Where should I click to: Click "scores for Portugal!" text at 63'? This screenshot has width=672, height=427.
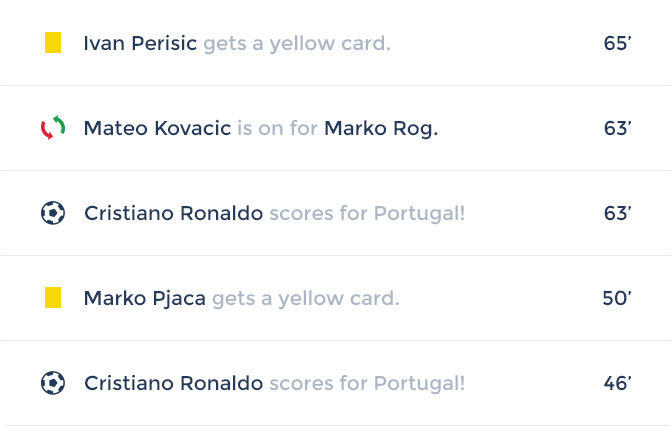(x=367, y=213)
